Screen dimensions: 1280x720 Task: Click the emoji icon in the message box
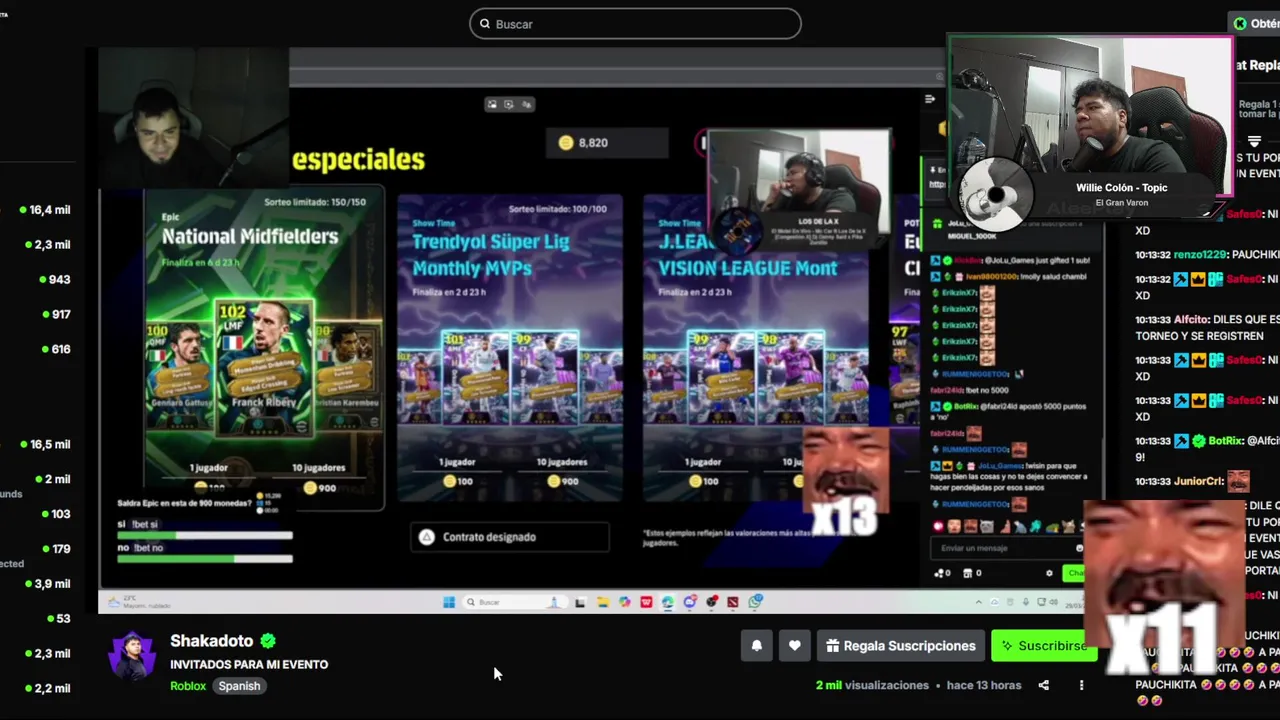1079,548
